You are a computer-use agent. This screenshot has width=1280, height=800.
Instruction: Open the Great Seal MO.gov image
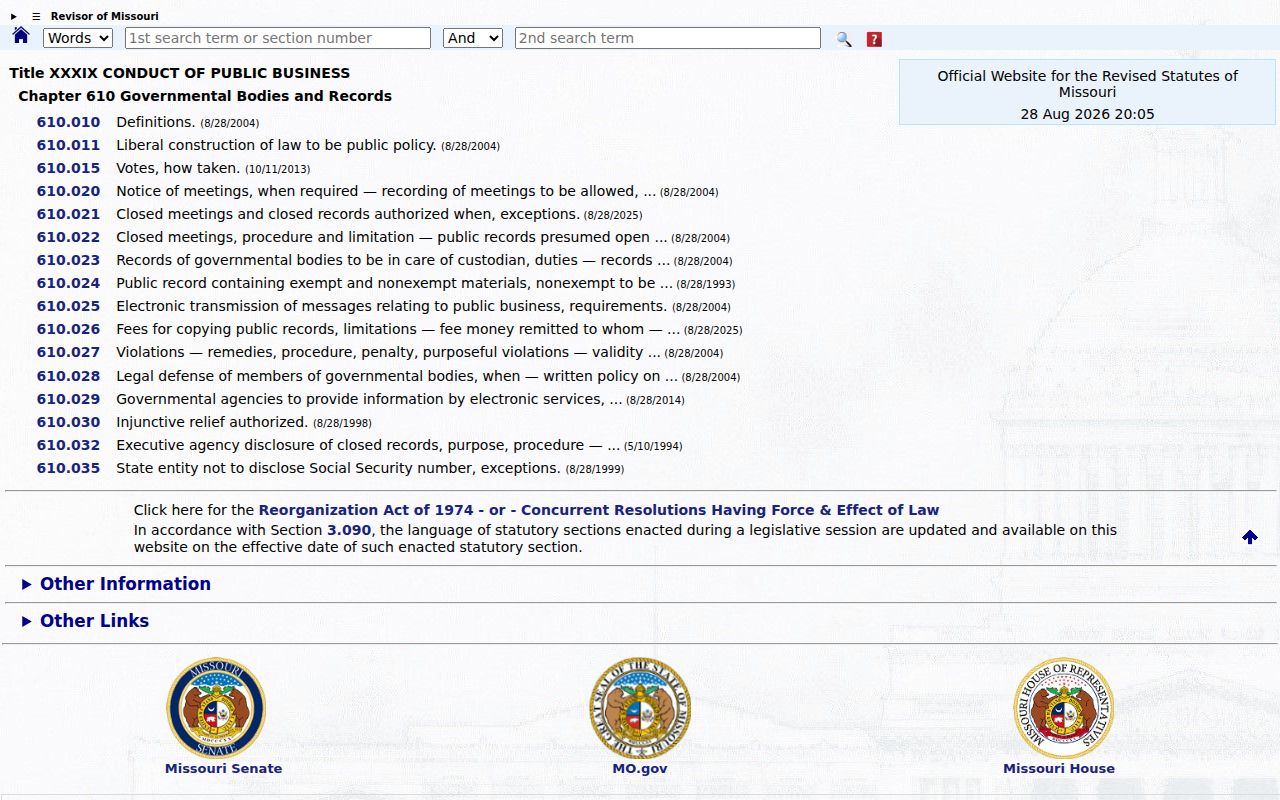640,708
